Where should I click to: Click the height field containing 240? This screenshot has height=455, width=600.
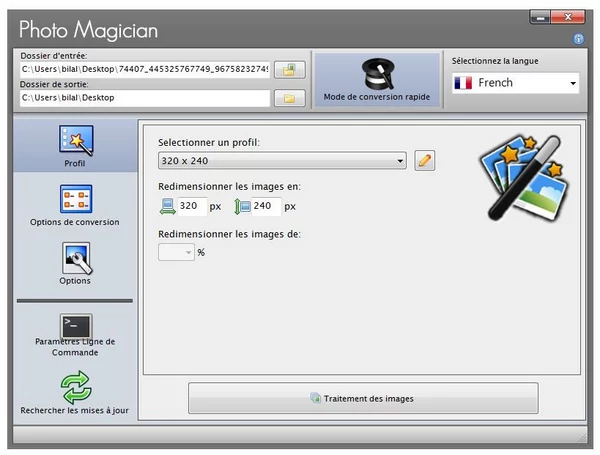pos(266,206)
